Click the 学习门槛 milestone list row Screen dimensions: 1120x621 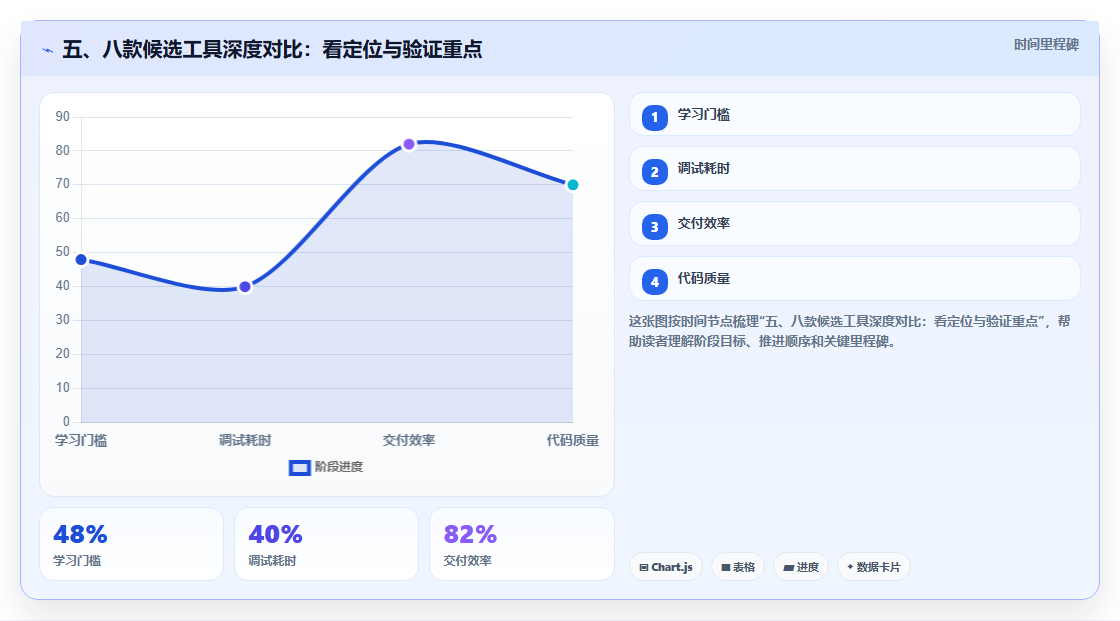854,114
